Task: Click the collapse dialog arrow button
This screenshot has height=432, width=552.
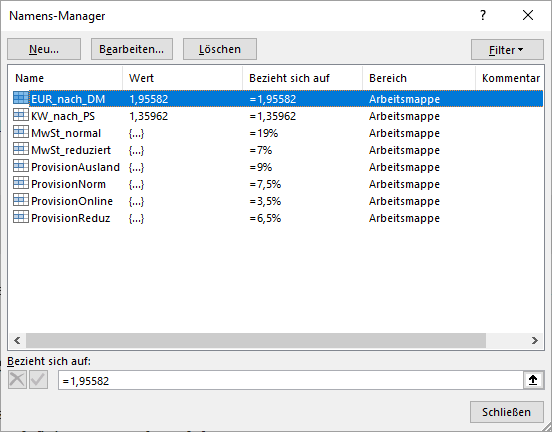Action: [x=533, y=380]
